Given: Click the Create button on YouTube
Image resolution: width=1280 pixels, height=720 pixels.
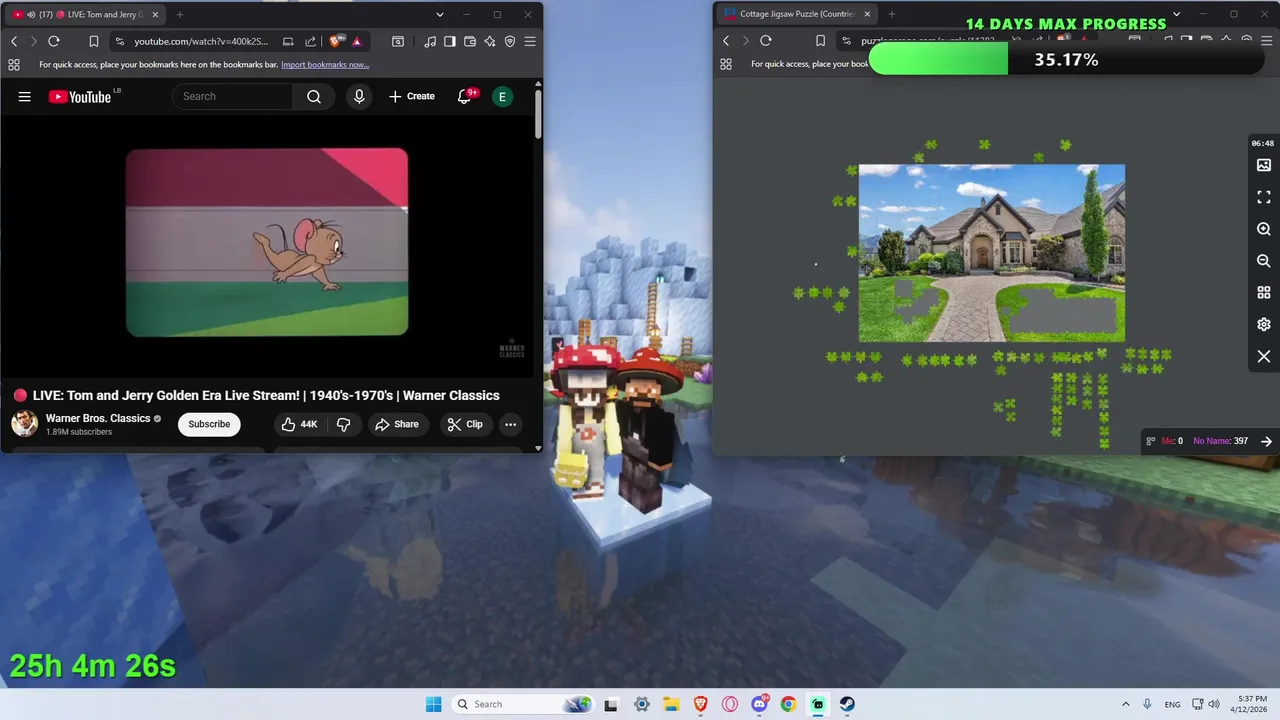Looking at the screenshot, I should point(412,96).
